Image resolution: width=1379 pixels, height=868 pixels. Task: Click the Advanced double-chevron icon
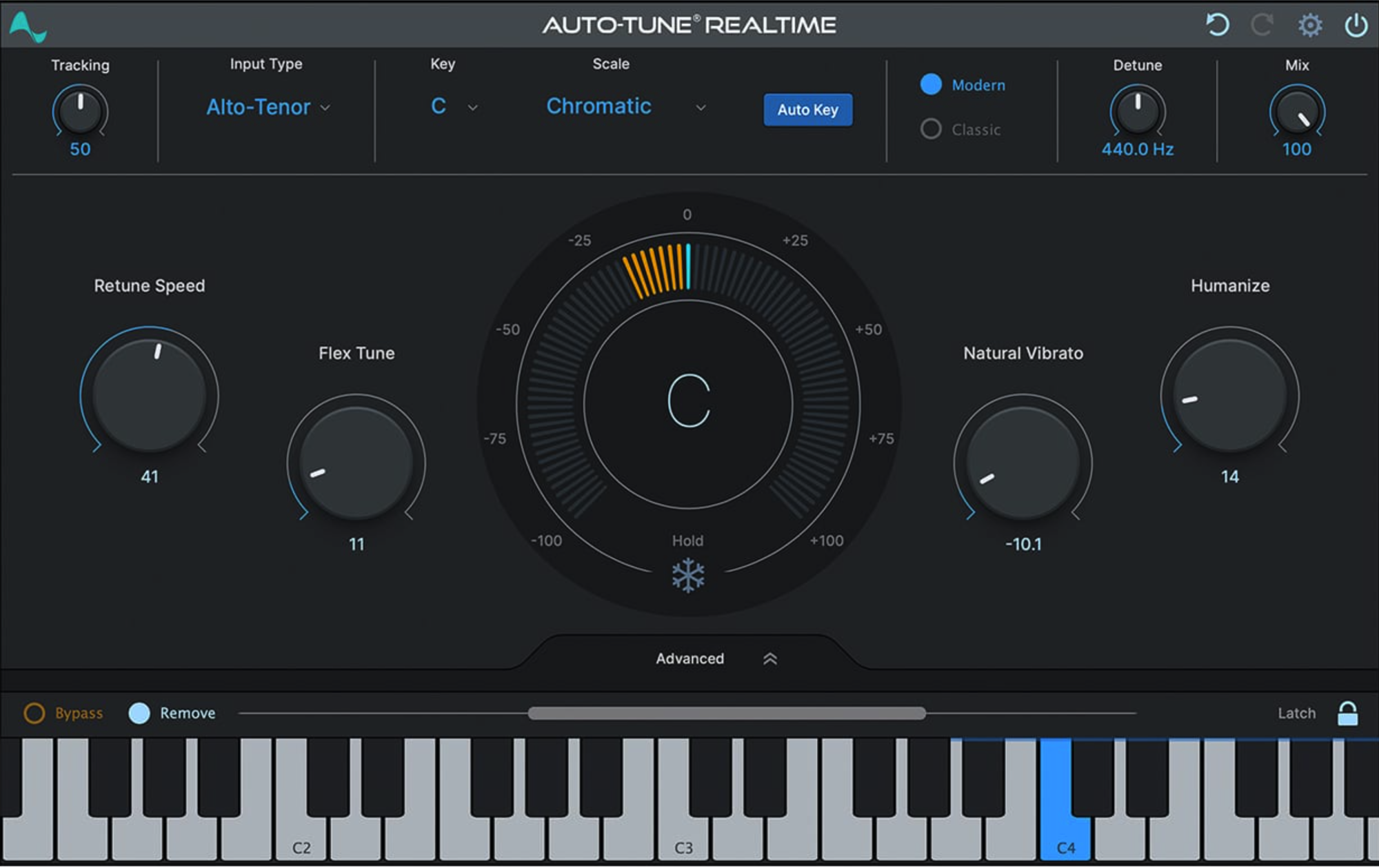[x=770, y=659]
